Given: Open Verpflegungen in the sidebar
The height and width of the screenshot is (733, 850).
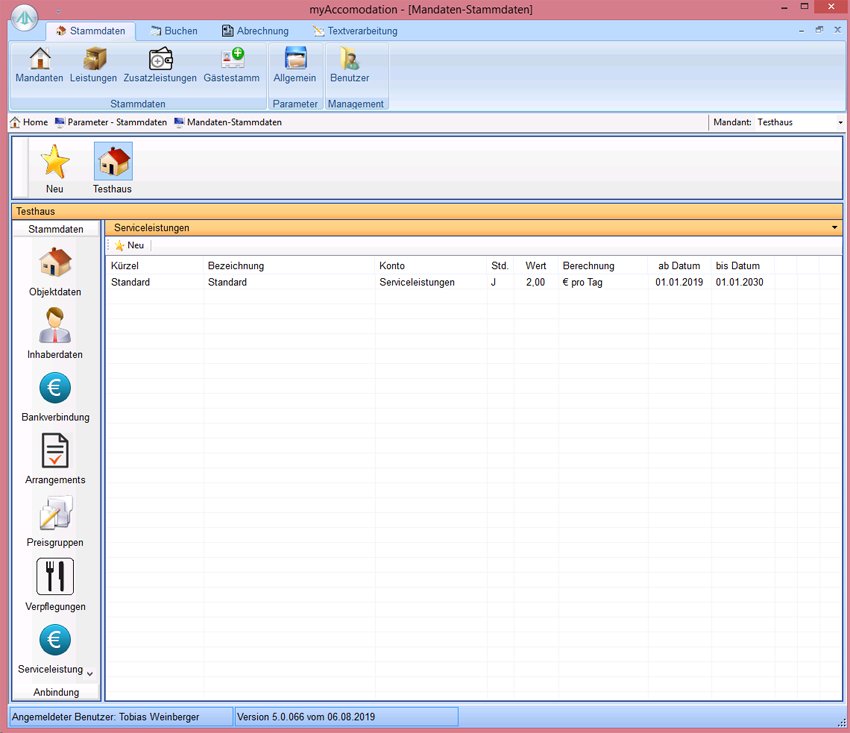Looking at the screenshot, I should click(55, 585).
